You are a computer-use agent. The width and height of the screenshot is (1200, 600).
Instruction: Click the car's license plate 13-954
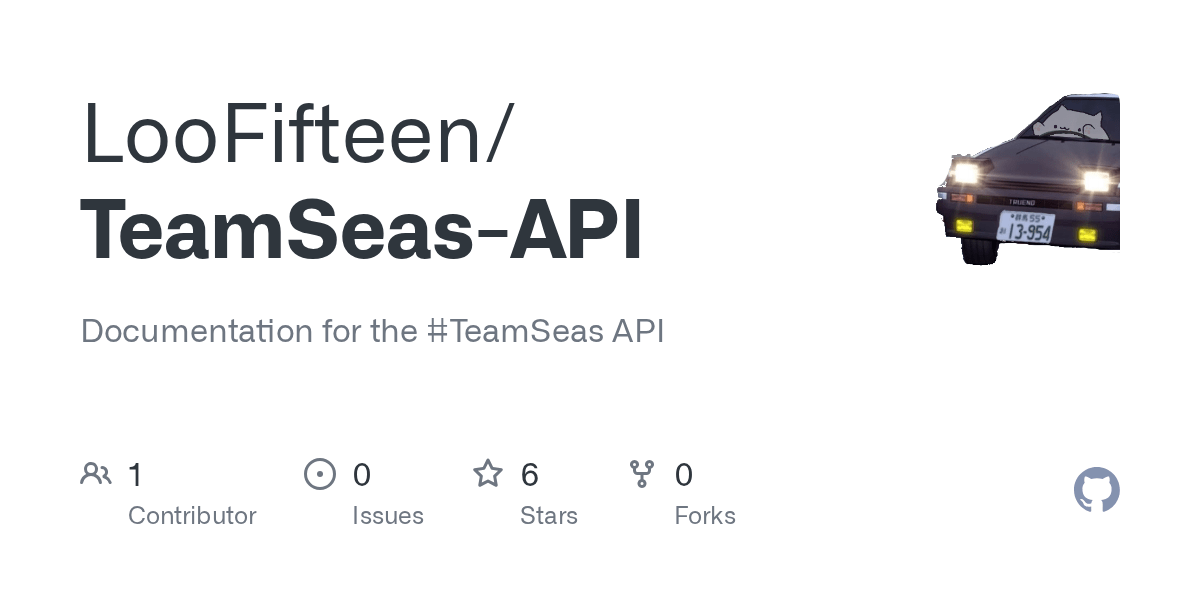[1027, 229]
